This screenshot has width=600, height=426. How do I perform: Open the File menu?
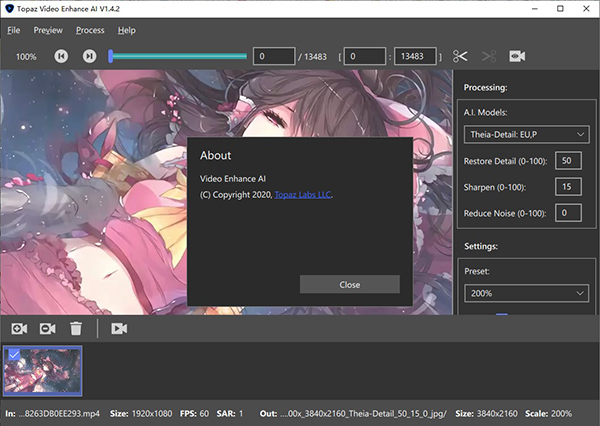pos(13,30)
